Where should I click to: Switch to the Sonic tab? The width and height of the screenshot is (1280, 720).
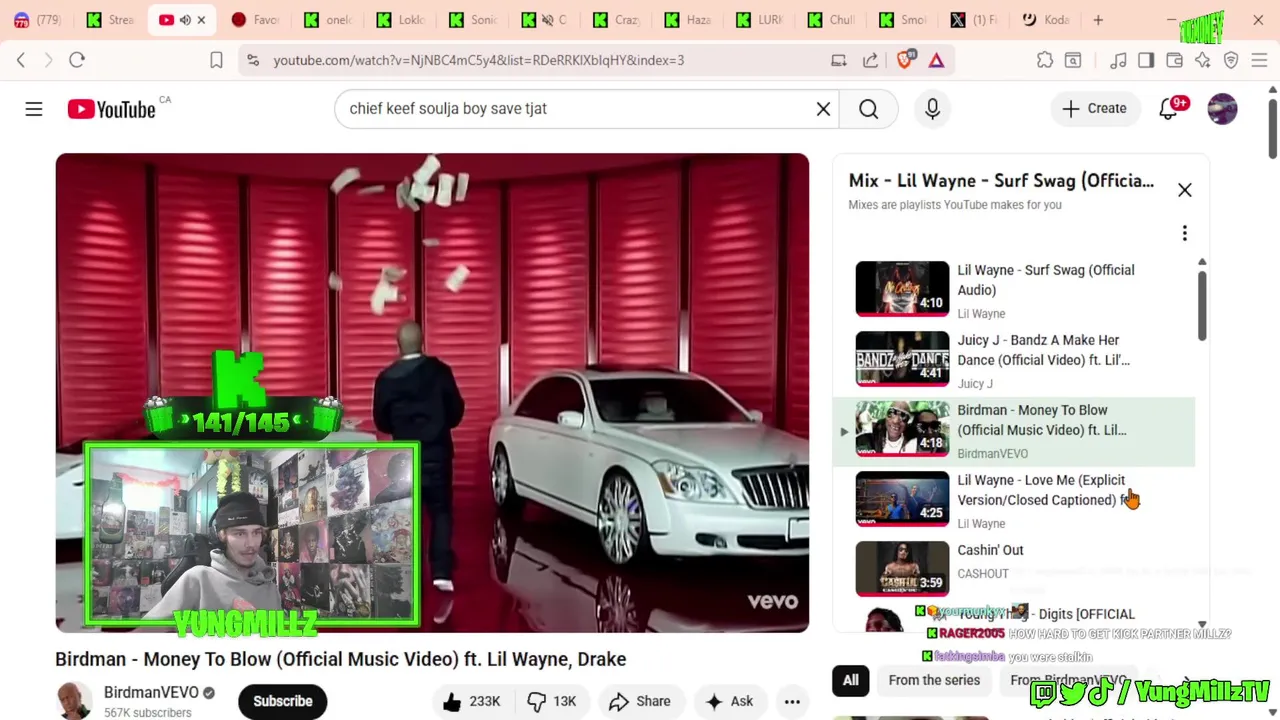(x=474, y=20)
